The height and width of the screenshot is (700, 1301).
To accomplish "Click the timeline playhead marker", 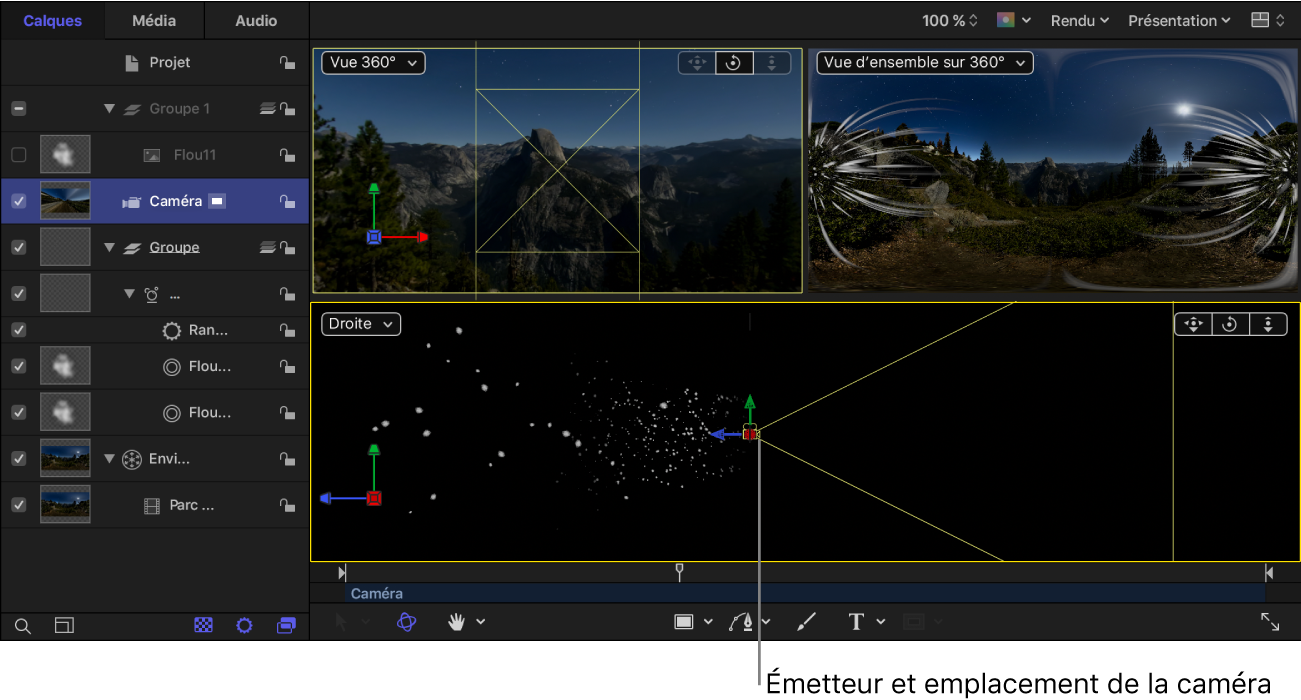I will (679, 572).
